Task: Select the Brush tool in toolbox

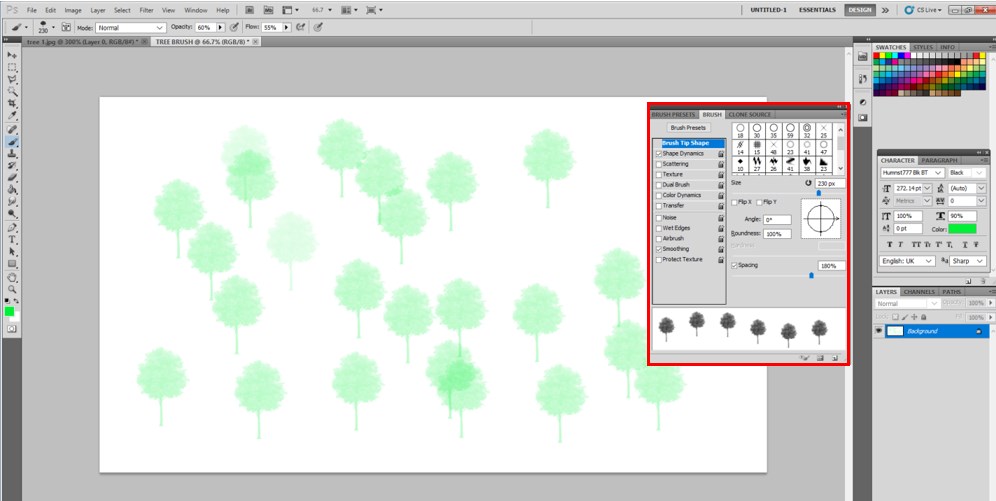Action: [12, 142]
